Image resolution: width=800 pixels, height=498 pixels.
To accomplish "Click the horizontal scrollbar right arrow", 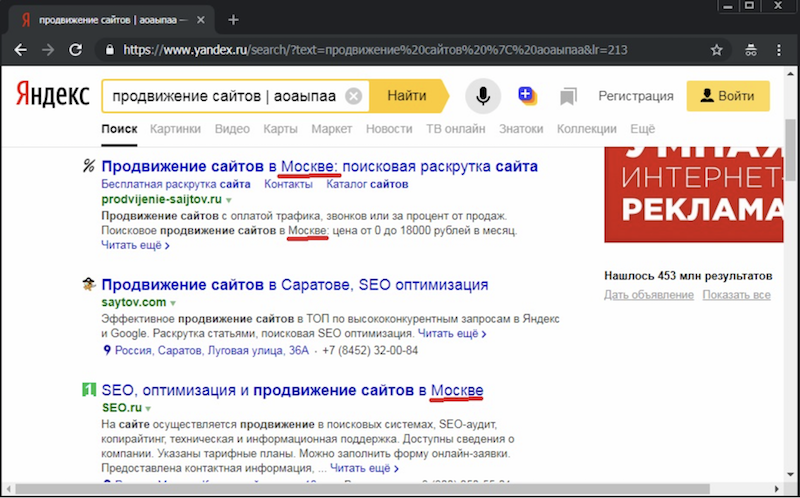I will (777, 488).
